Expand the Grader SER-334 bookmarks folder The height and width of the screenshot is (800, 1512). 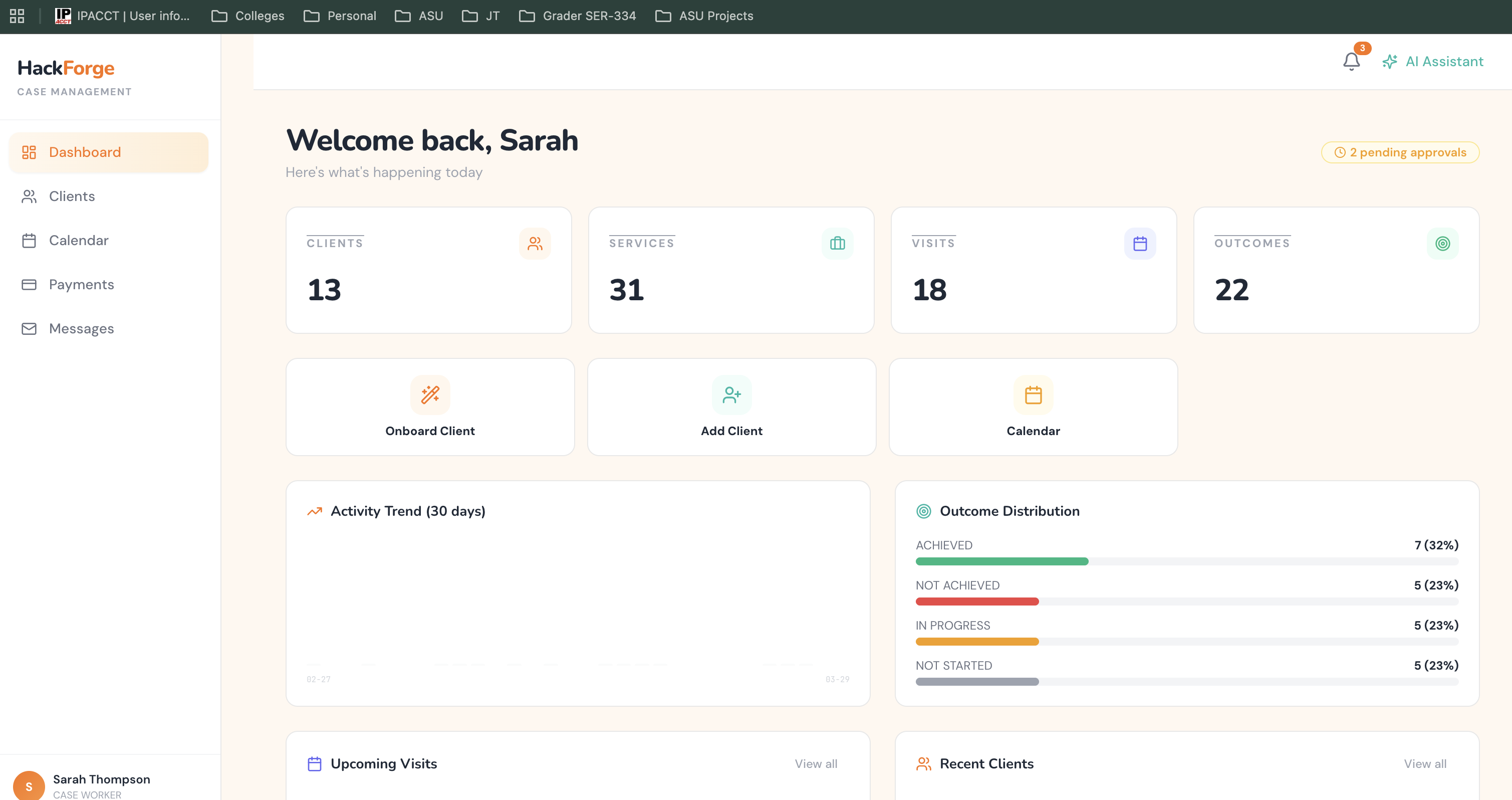coord(578,16)
